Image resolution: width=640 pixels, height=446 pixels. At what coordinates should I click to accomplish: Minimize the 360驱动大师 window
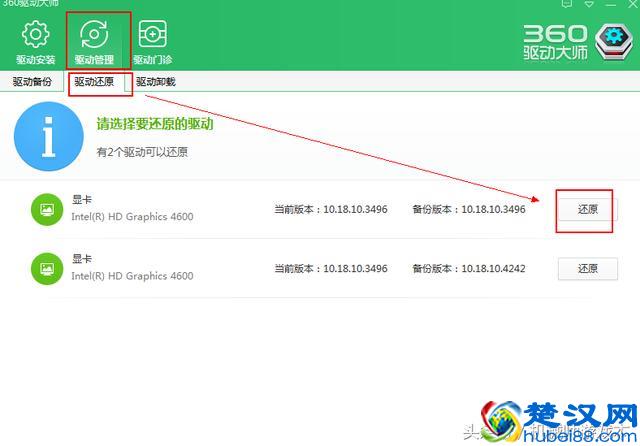pyautogui.click(x=611, y=4)
